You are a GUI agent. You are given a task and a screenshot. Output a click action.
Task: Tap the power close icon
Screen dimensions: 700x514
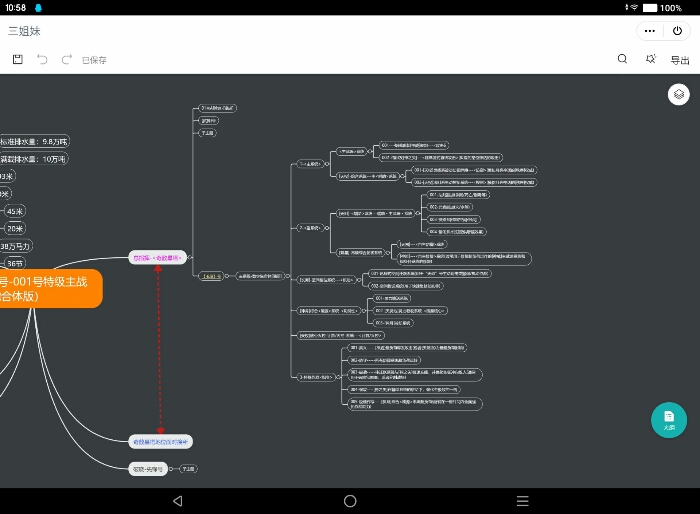click(x=677, y=31)
